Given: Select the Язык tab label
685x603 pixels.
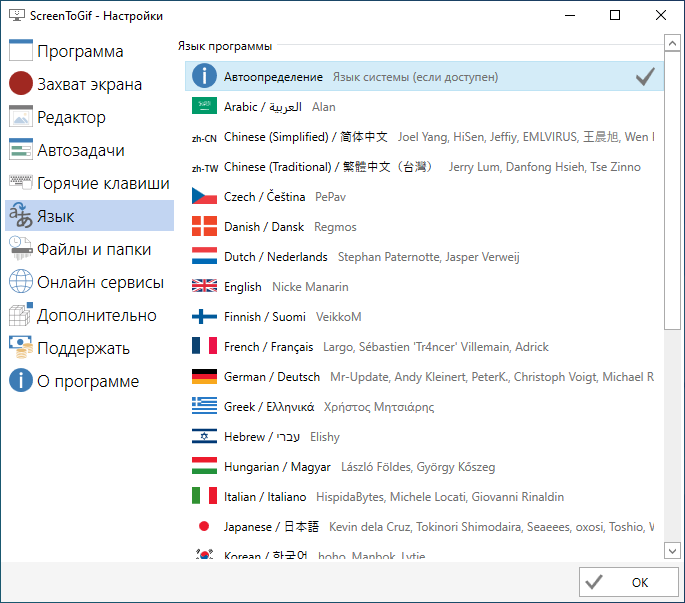Looking at the screenshot, I should click(x=55, y=216).
